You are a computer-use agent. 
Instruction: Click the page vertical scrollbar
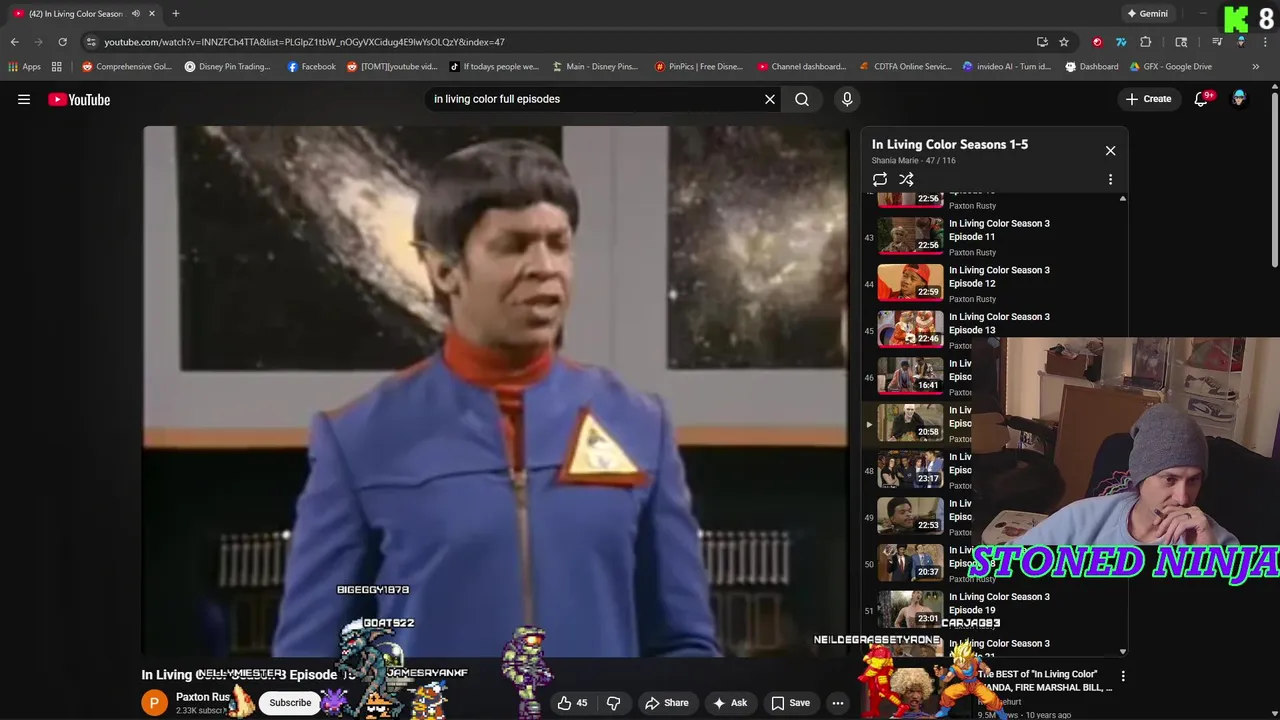click(x=1274, y=180)
